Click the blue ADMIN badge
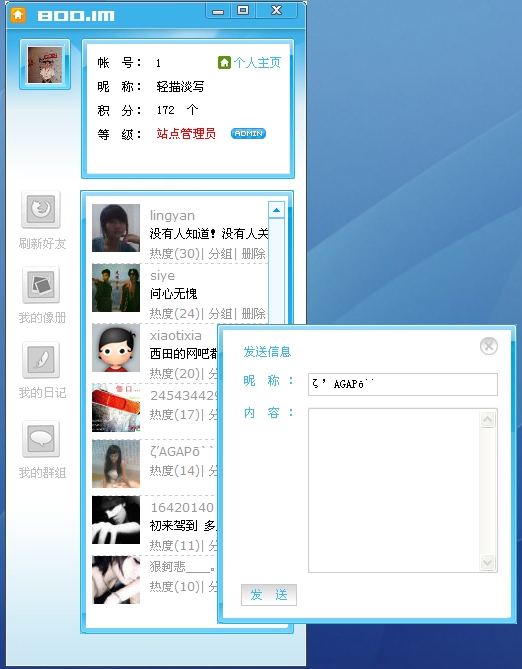 click(248, 134)
